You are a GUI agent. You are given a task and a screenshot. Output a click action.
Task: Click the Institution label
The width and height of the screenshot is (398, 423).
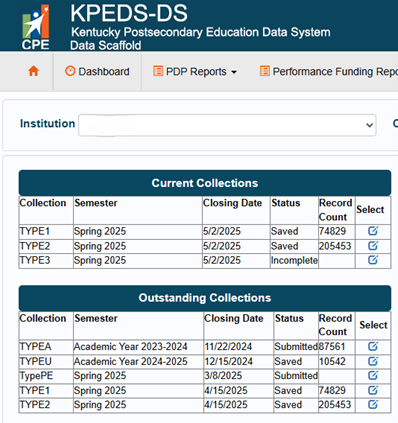click(x=47, y=124)
